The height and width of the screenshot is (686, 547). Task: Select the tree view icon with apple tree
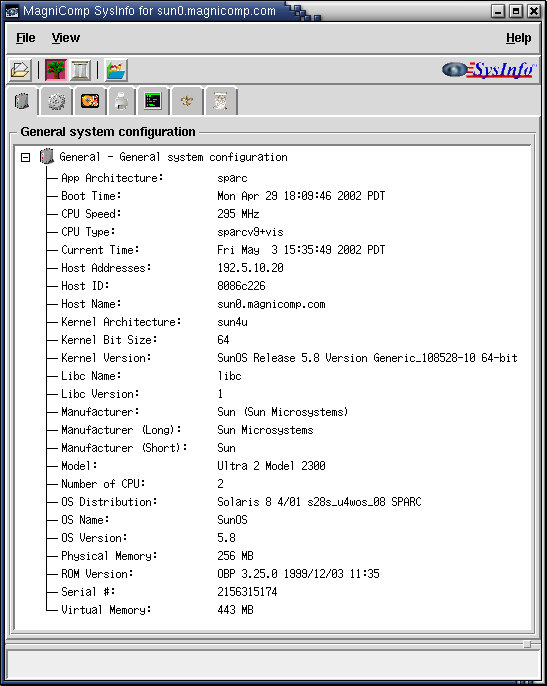point(56,70)
